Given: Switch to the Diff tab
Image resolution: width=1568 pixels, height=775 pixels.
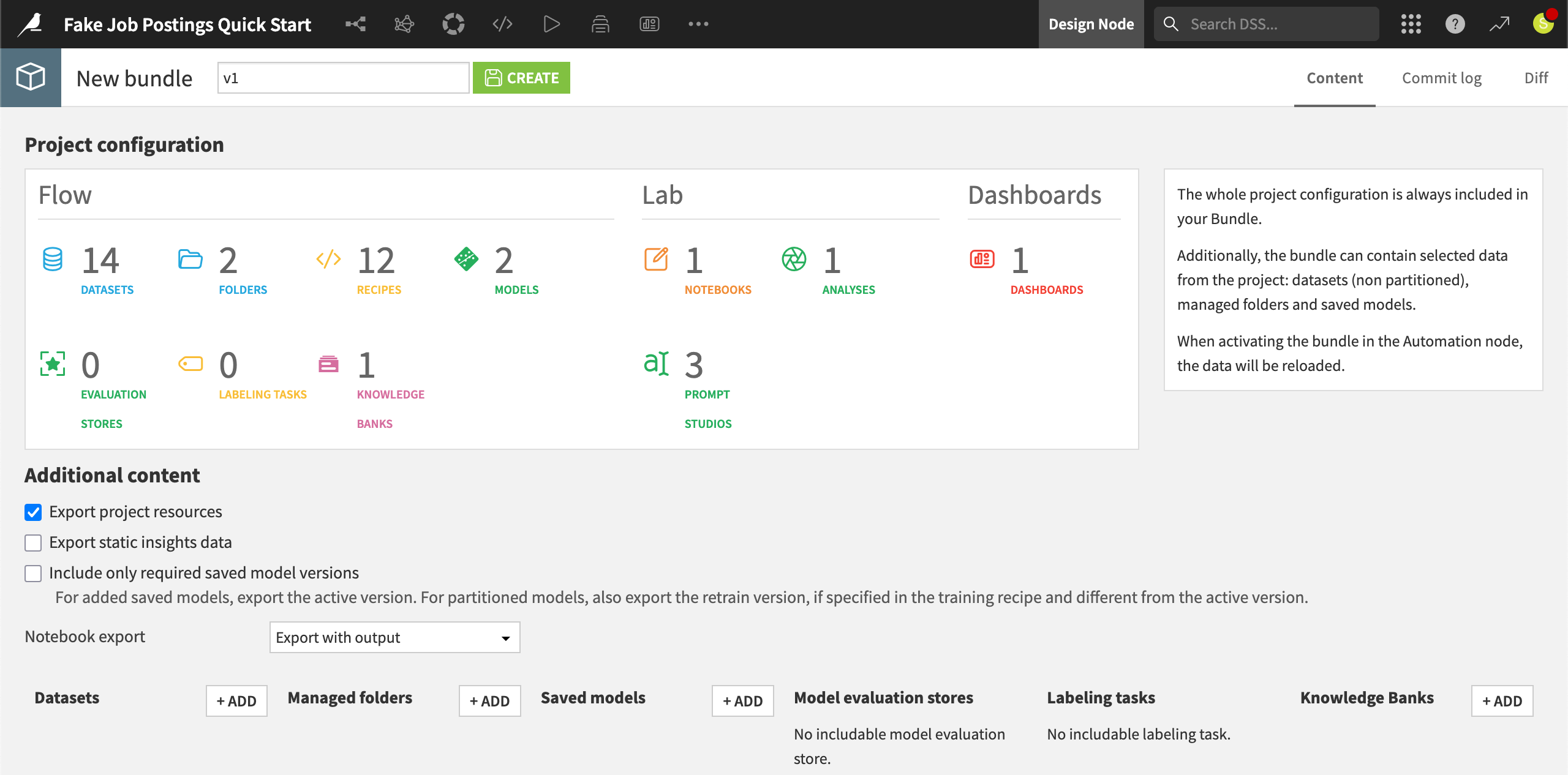Looking at the screenshot, I should 1536,78.
